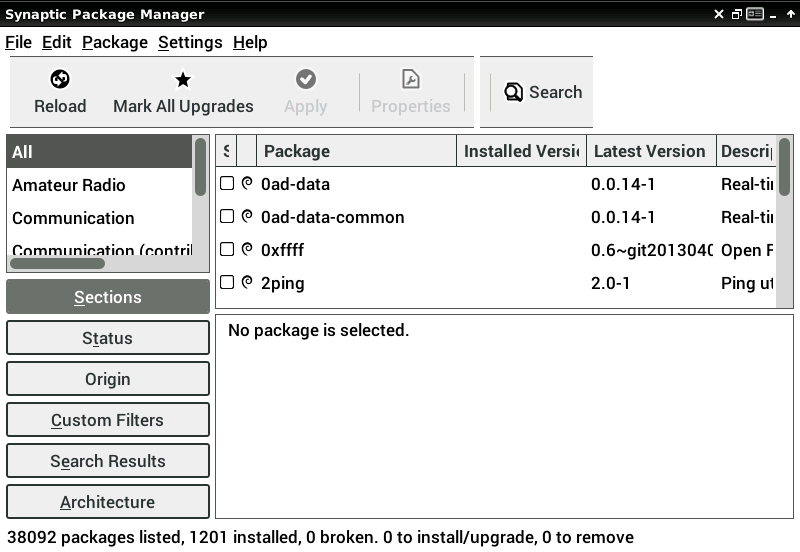
Task: Sort by the Description column header
Action: click(x=746, y=151)
